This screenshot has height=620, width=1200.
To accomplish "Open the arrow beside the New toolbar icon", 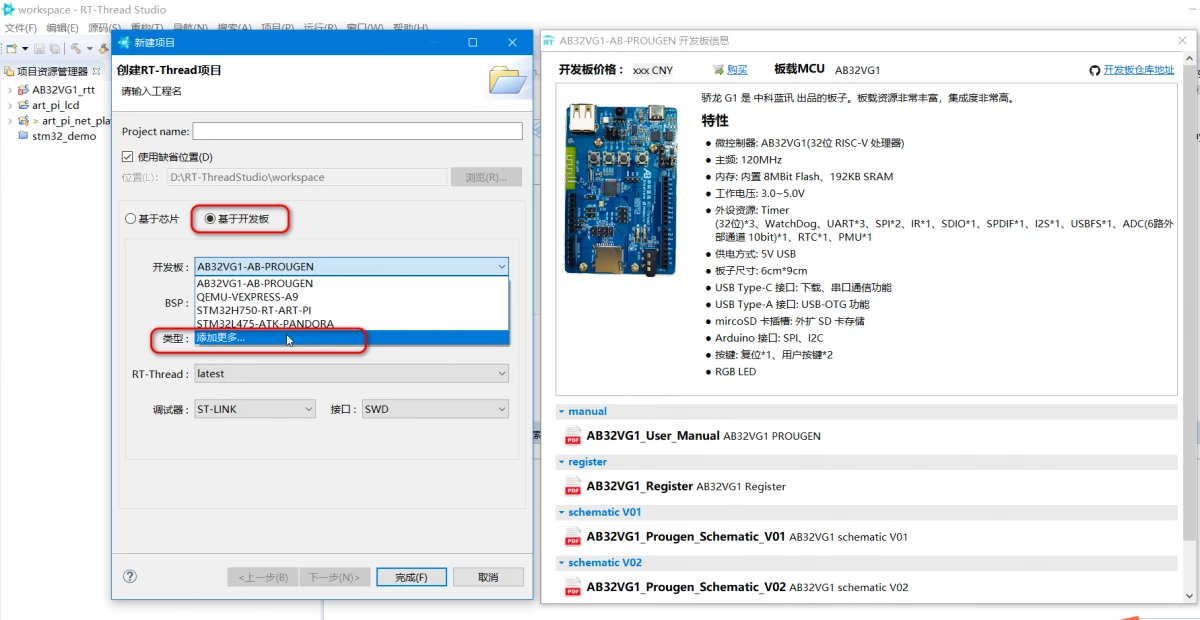I will [x=24, y=48].
